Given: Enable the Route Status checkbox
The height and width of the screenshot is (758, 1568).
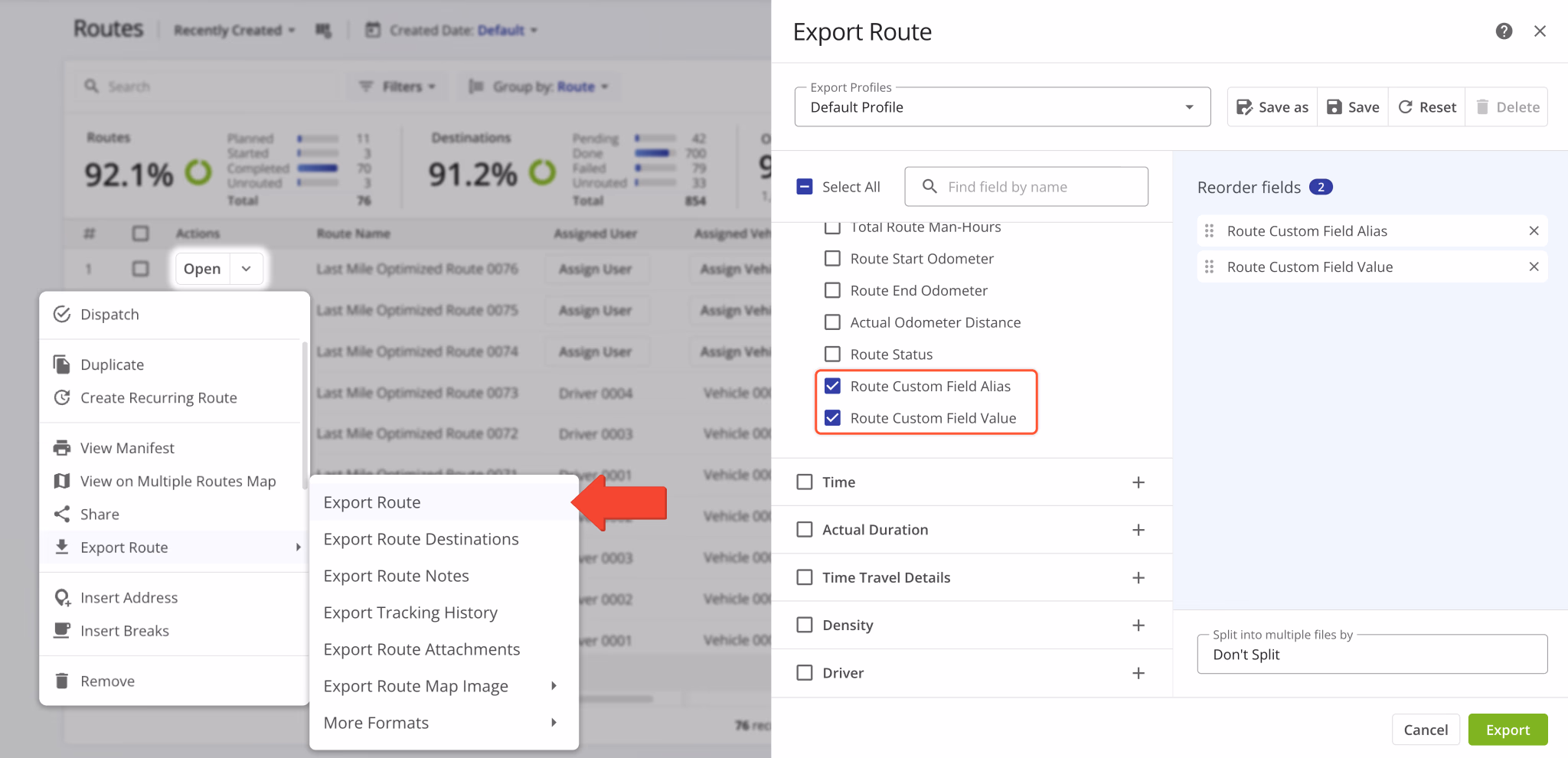Looking at the screenshot, I should pyautogui.click(x=832, y=354).
